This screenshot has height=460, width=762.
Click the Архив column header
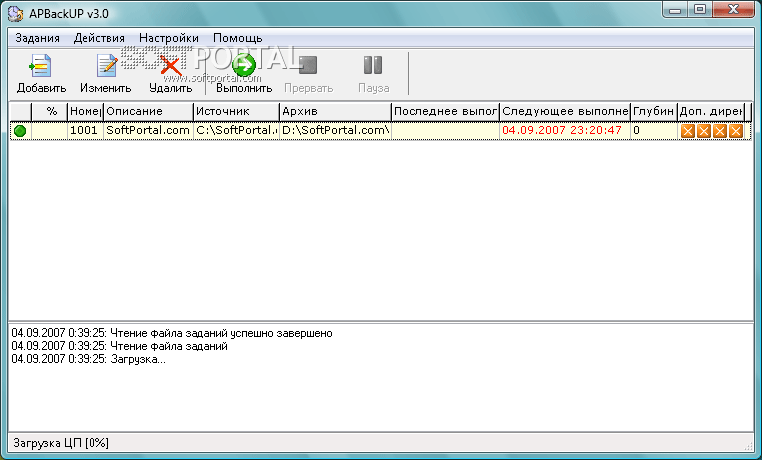click(334, 111)
